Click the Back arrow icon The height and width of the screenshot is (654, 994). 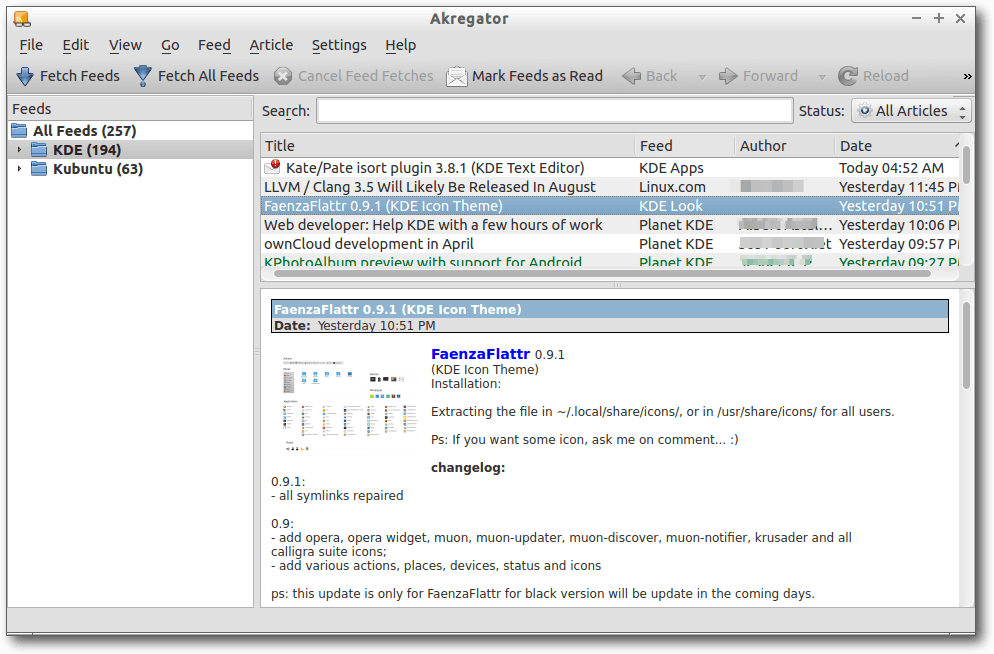[x=631, y=76]
